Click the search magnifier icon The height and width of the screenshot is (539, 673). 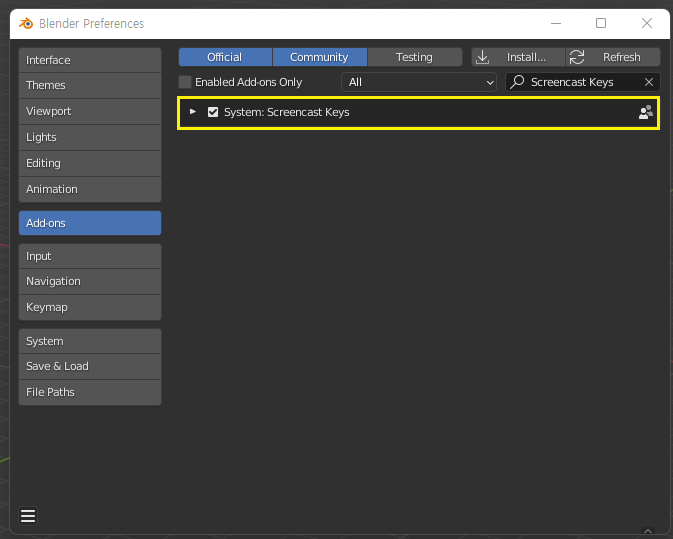(x=517, y=82)
